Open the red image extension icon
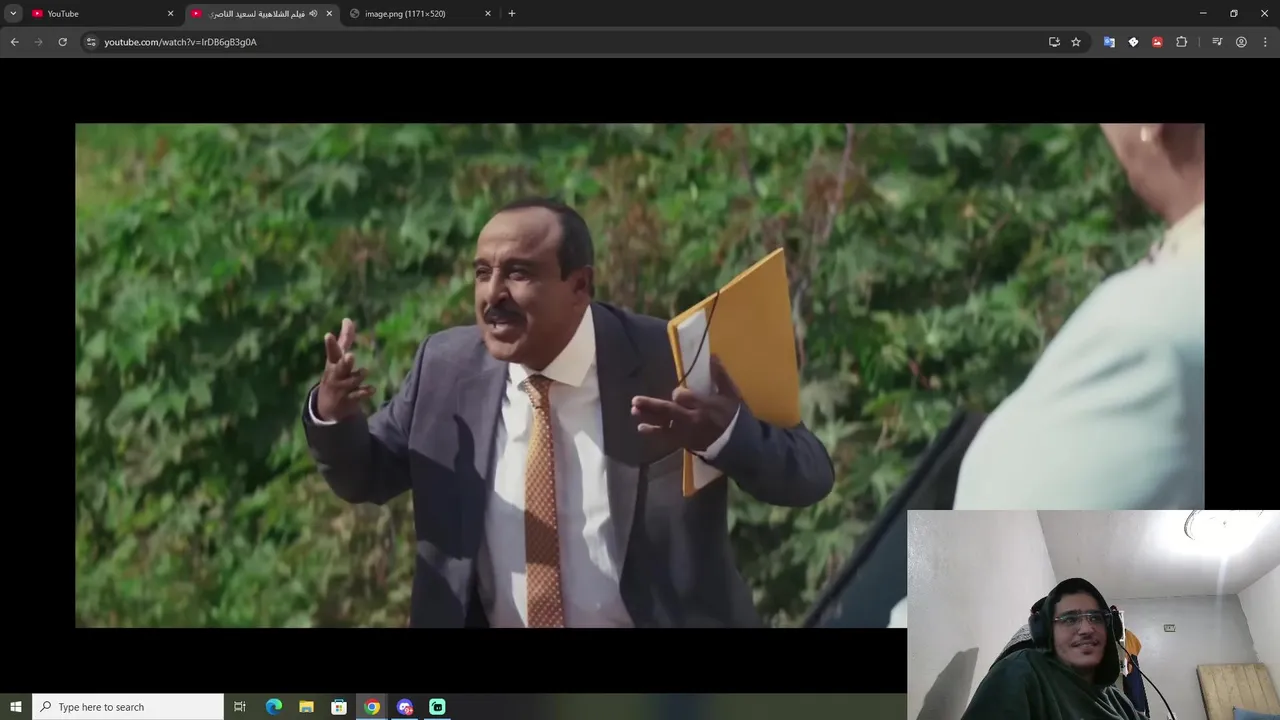Viewport: 1280px width, 720px height. click(1157, 42)
